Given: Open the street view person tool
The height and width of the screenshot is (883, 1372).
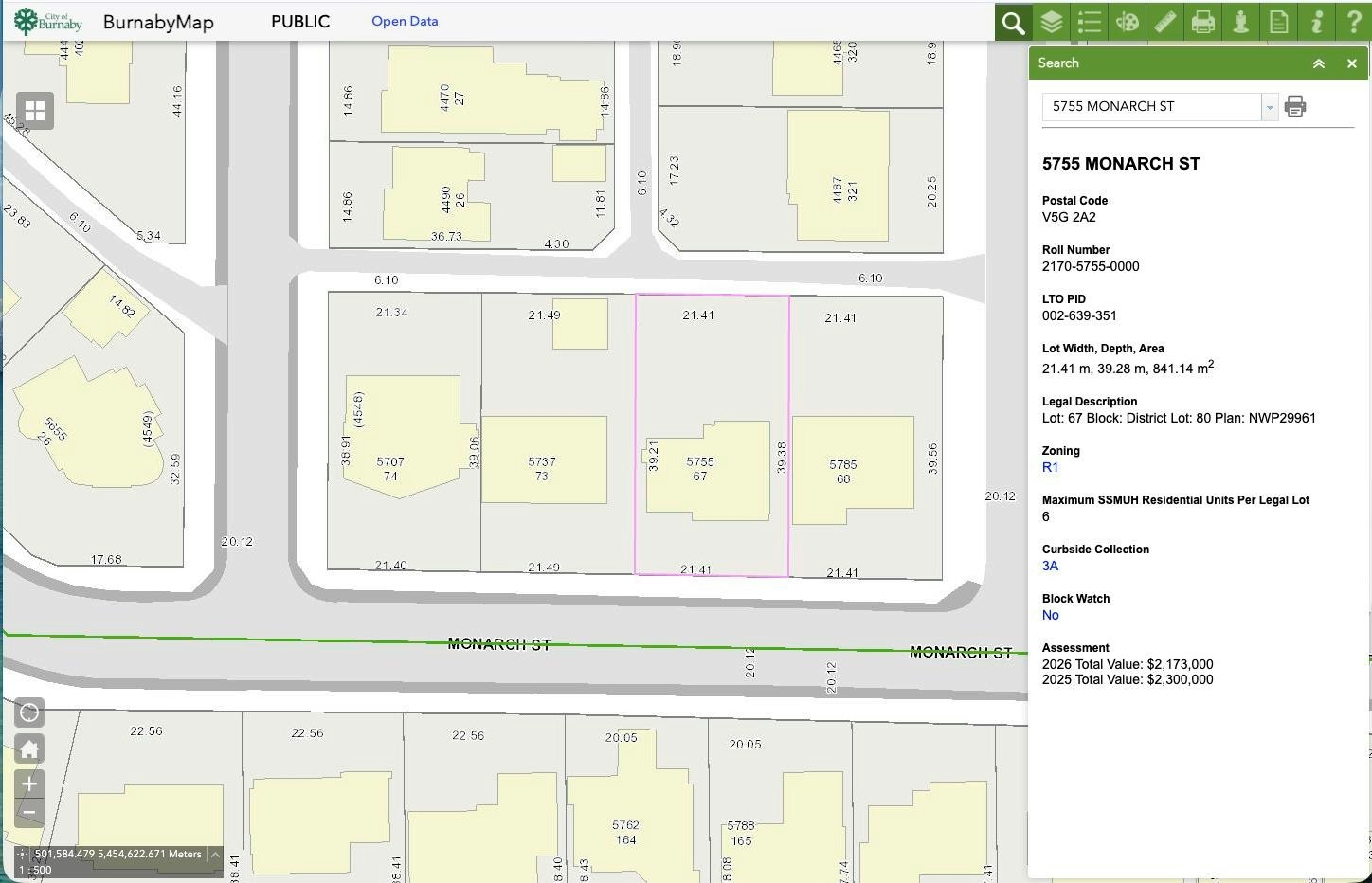Looking at the screenshot, I should point(1240,22).
